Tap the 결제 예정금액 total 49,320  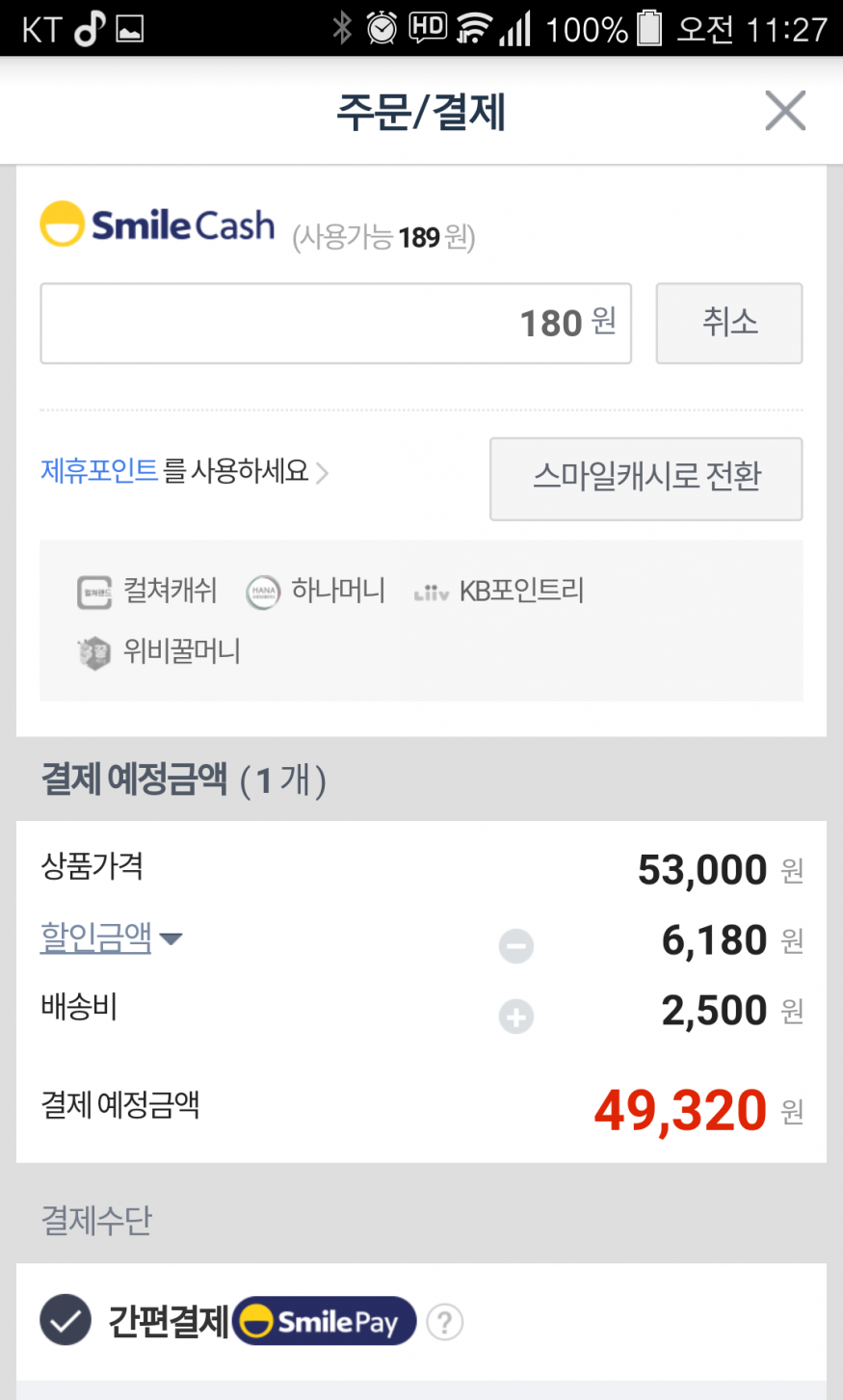[680, 1110]
